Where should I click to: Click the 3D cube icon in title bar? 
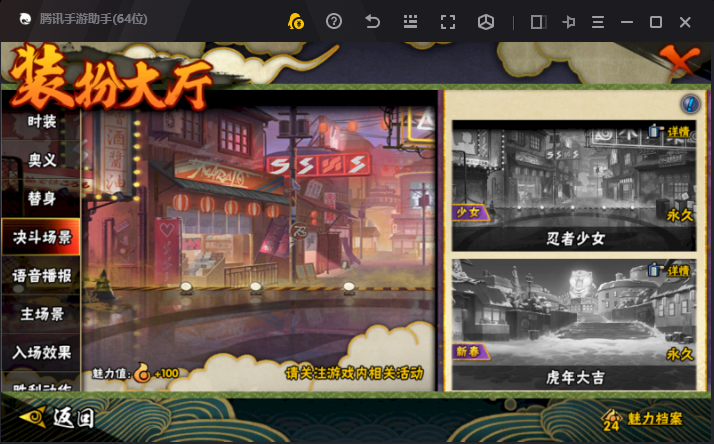tap(486, 21)
